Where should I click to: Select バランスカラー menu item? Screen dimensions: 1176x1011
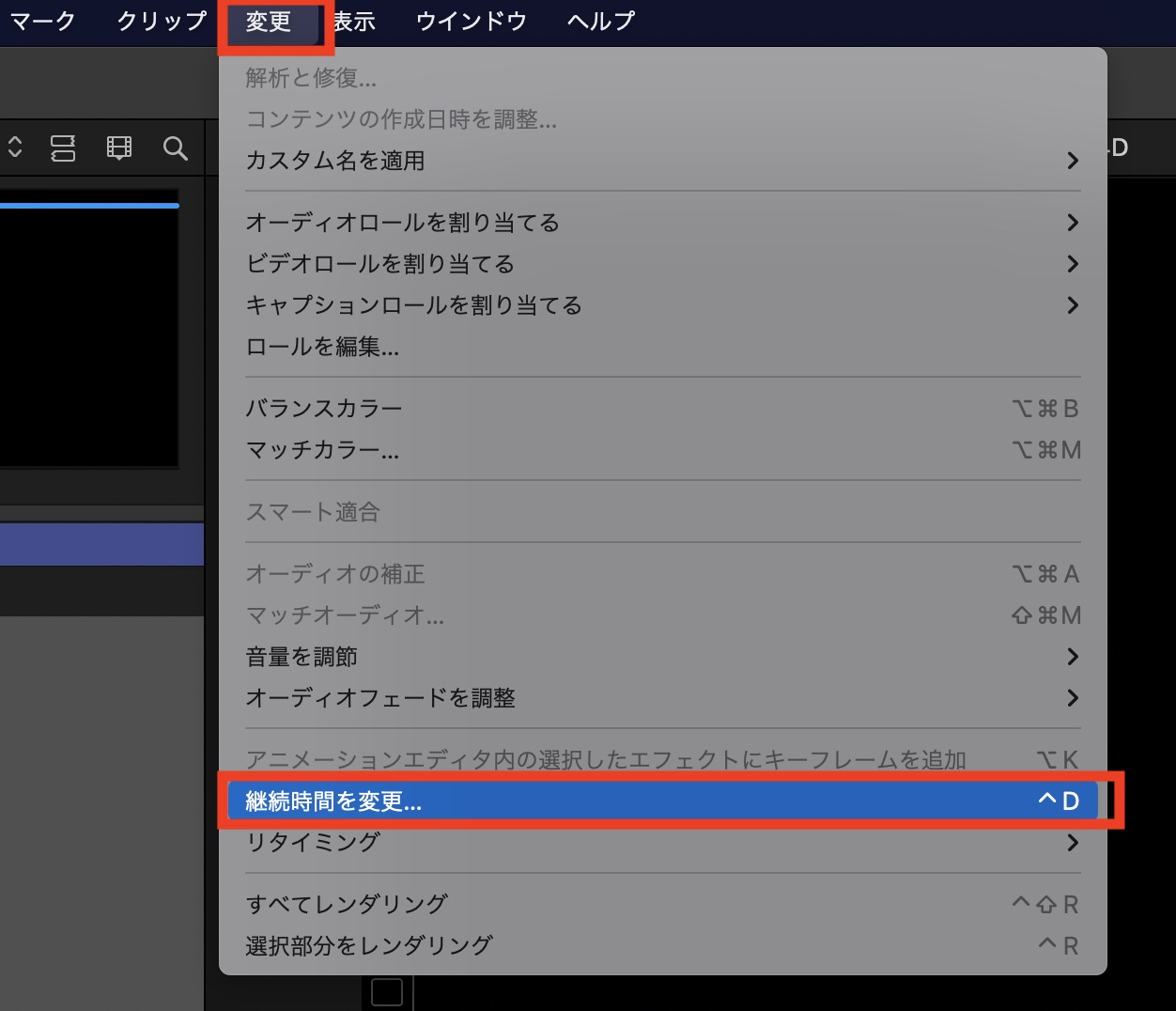click(x=324, y=409)
